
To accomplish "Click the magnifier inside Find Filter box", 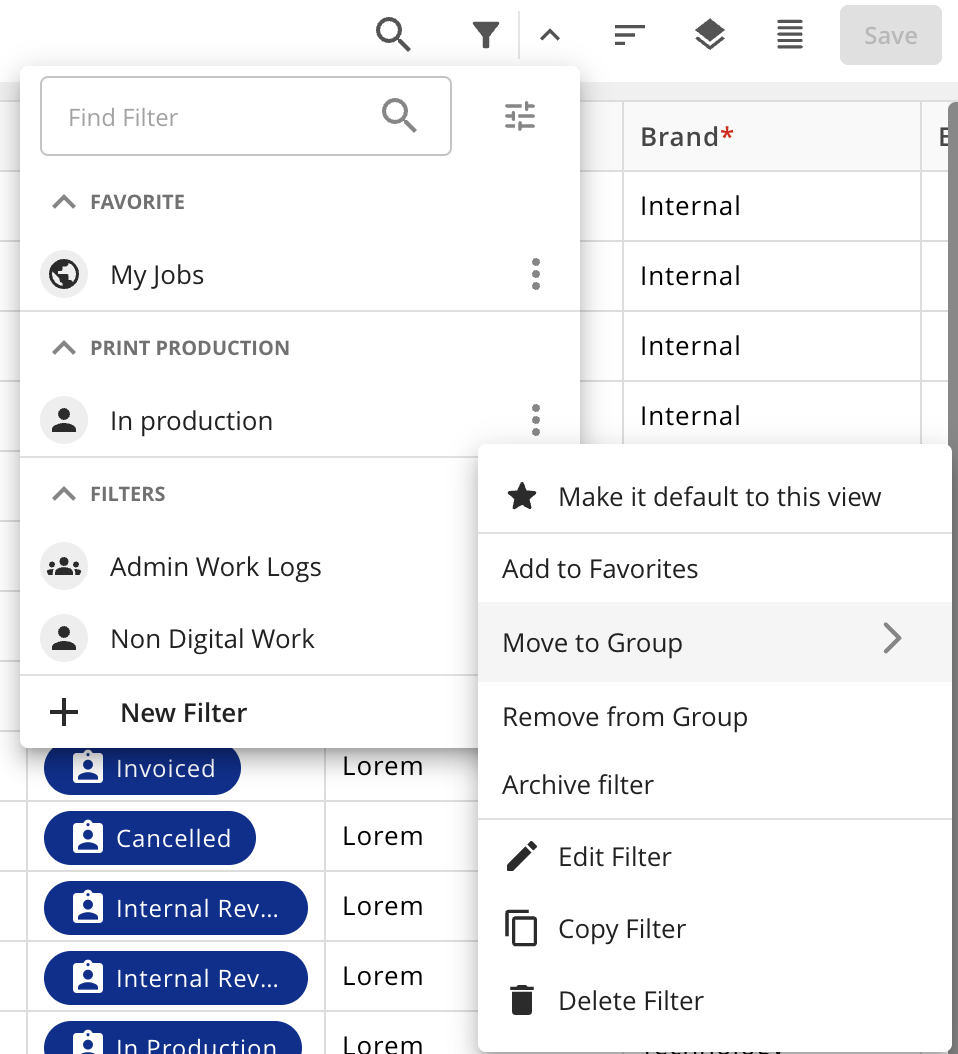I will pos(399,115).
